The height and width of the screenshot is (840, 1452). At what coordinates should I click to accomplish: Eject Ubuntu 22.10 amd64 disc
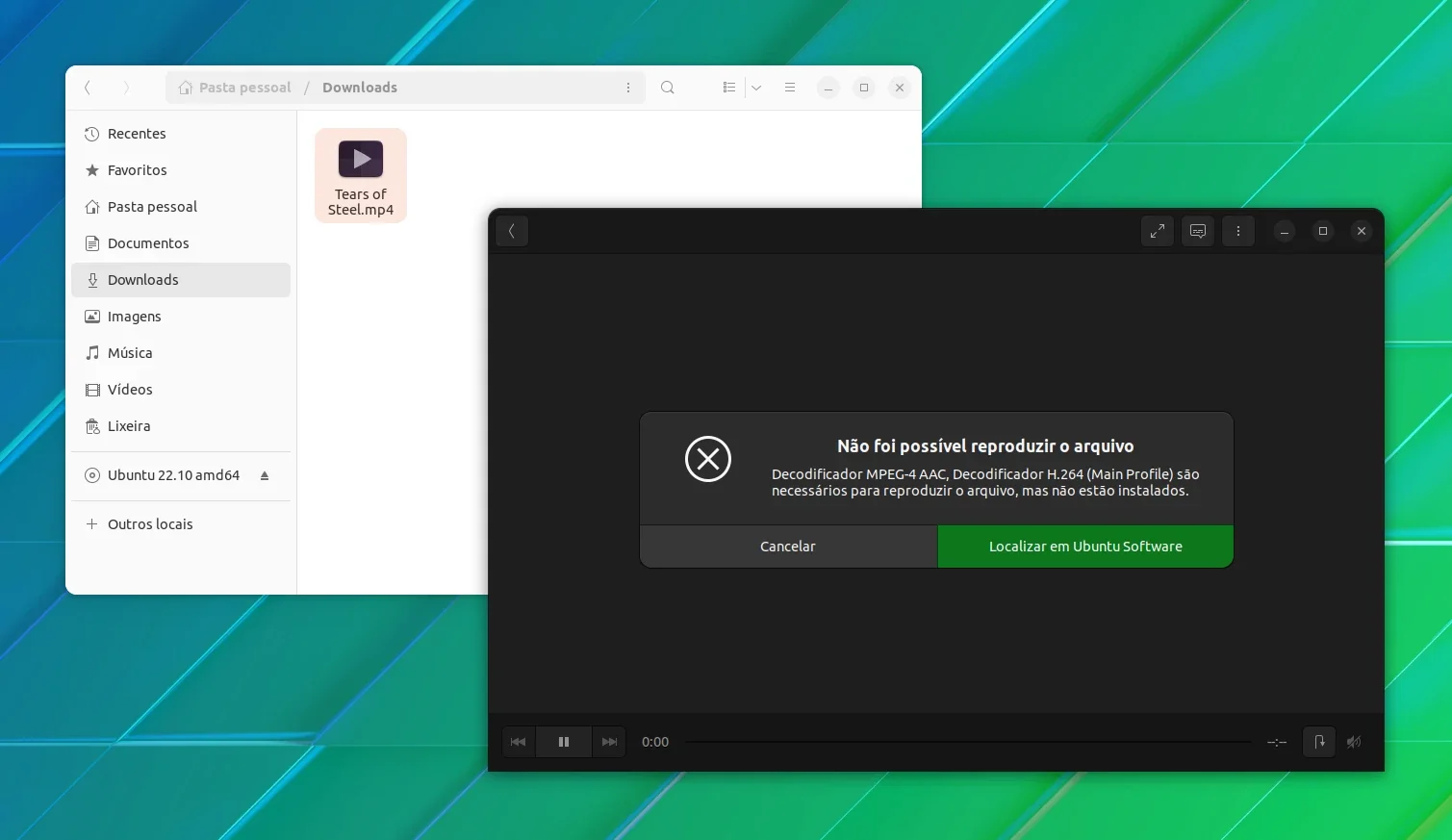click(265, 475)
